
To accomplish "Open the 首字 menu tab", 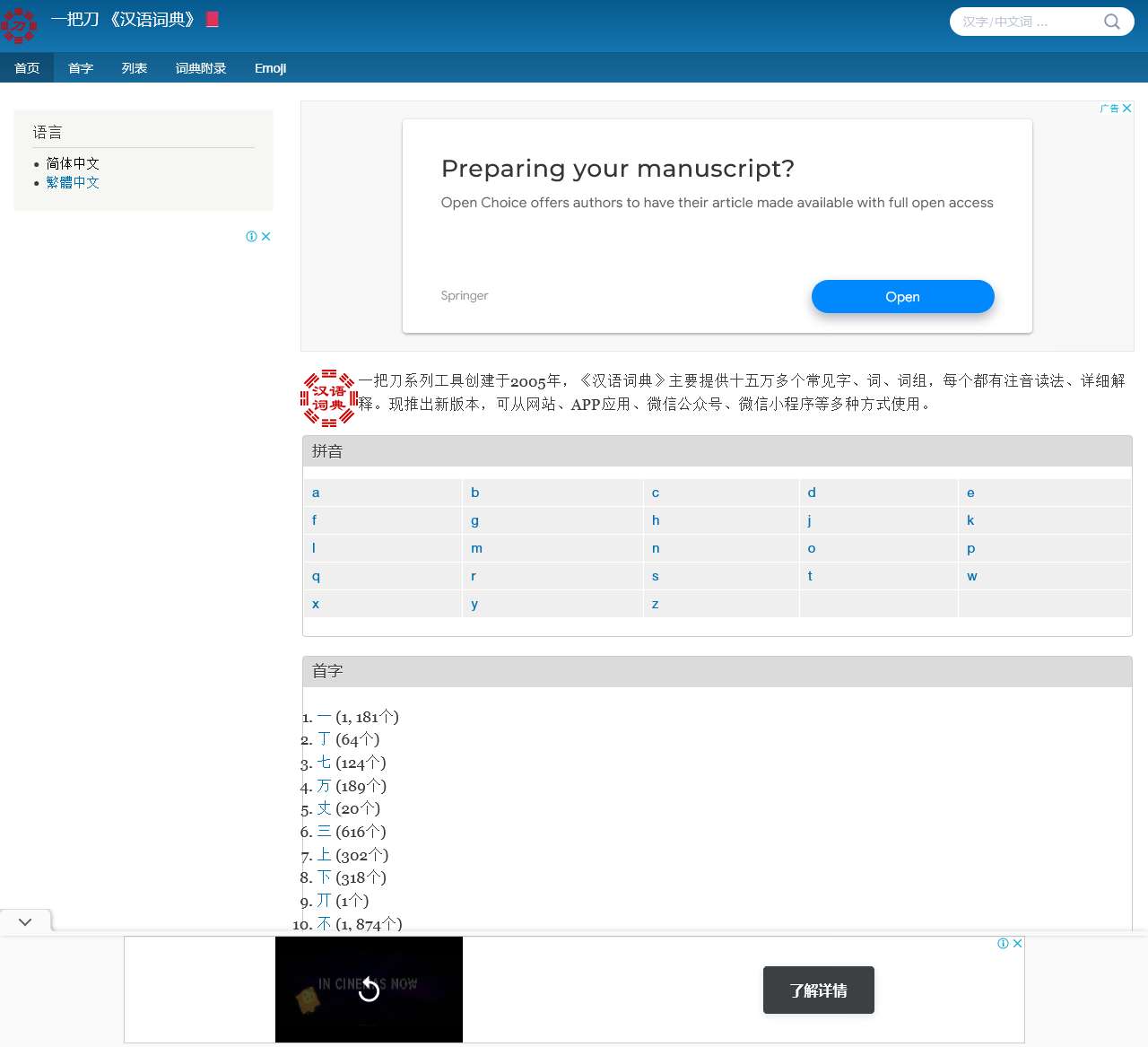I will tap(81, 68).
